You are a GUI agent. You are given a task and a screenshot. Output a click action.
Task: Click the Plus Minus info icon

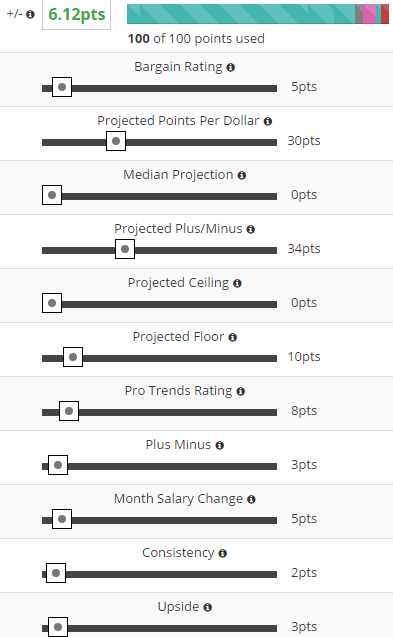click(219, 446)
